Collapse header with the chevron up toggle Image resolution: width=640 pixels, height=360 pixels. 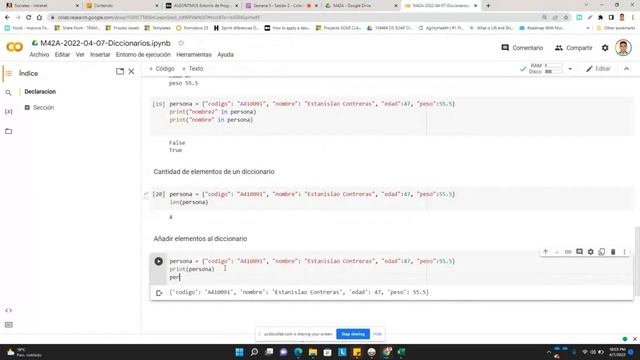tap(627, 69)
